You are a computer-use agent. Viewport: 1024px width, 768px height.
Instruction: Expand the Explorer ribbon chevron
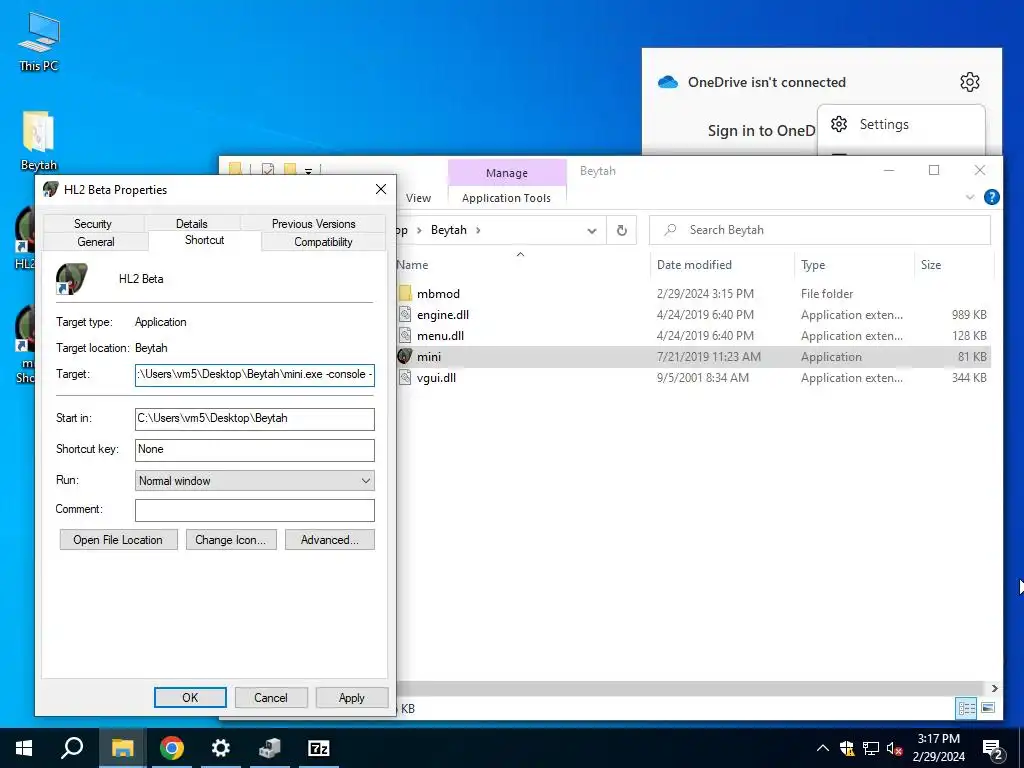pos(970,197)
